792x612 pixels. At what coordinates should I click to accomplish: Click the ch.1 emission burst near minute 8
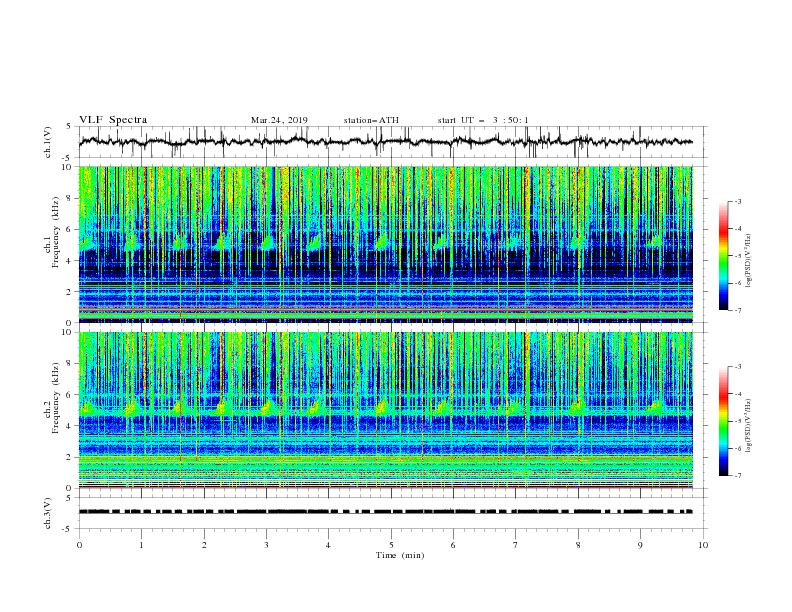pyautogui.click(x=577, y=241)
